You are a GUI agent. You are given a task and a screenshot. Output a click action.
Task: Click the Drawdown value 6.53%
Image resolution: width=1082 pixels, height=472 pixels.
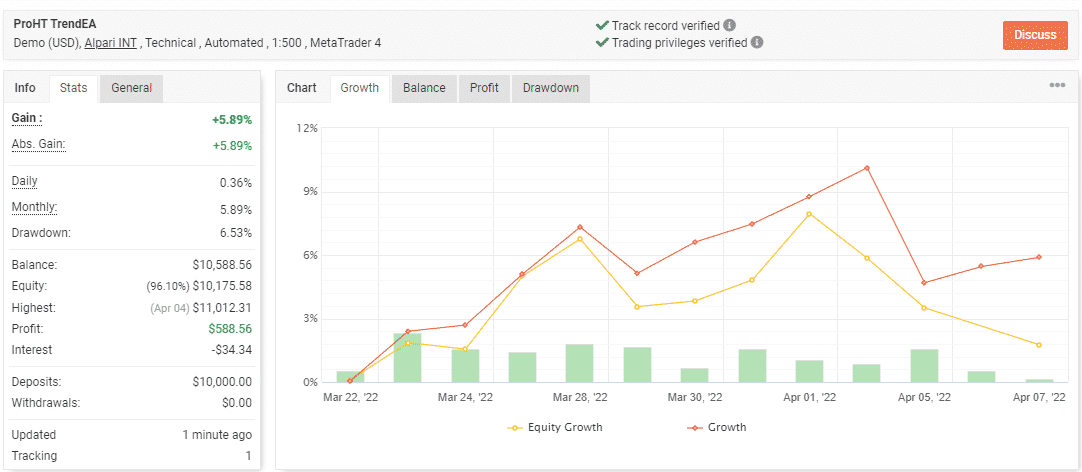pos(236,233)
